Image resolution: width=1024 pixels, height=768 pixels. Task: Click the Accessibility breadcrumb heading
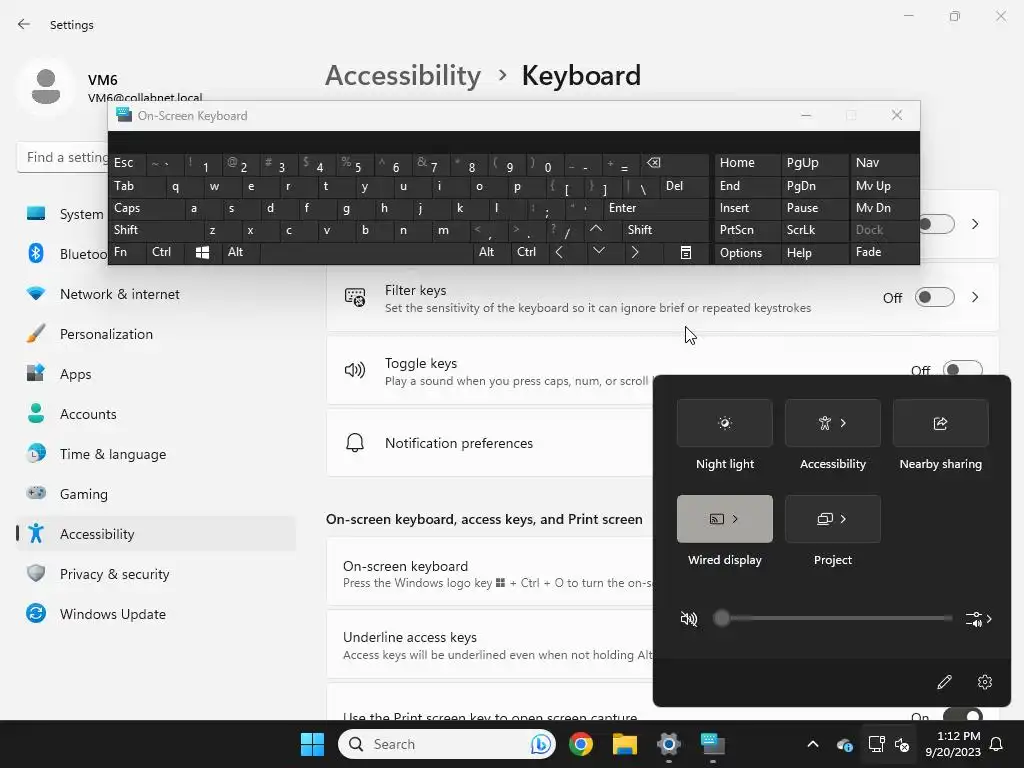point(403,76)
